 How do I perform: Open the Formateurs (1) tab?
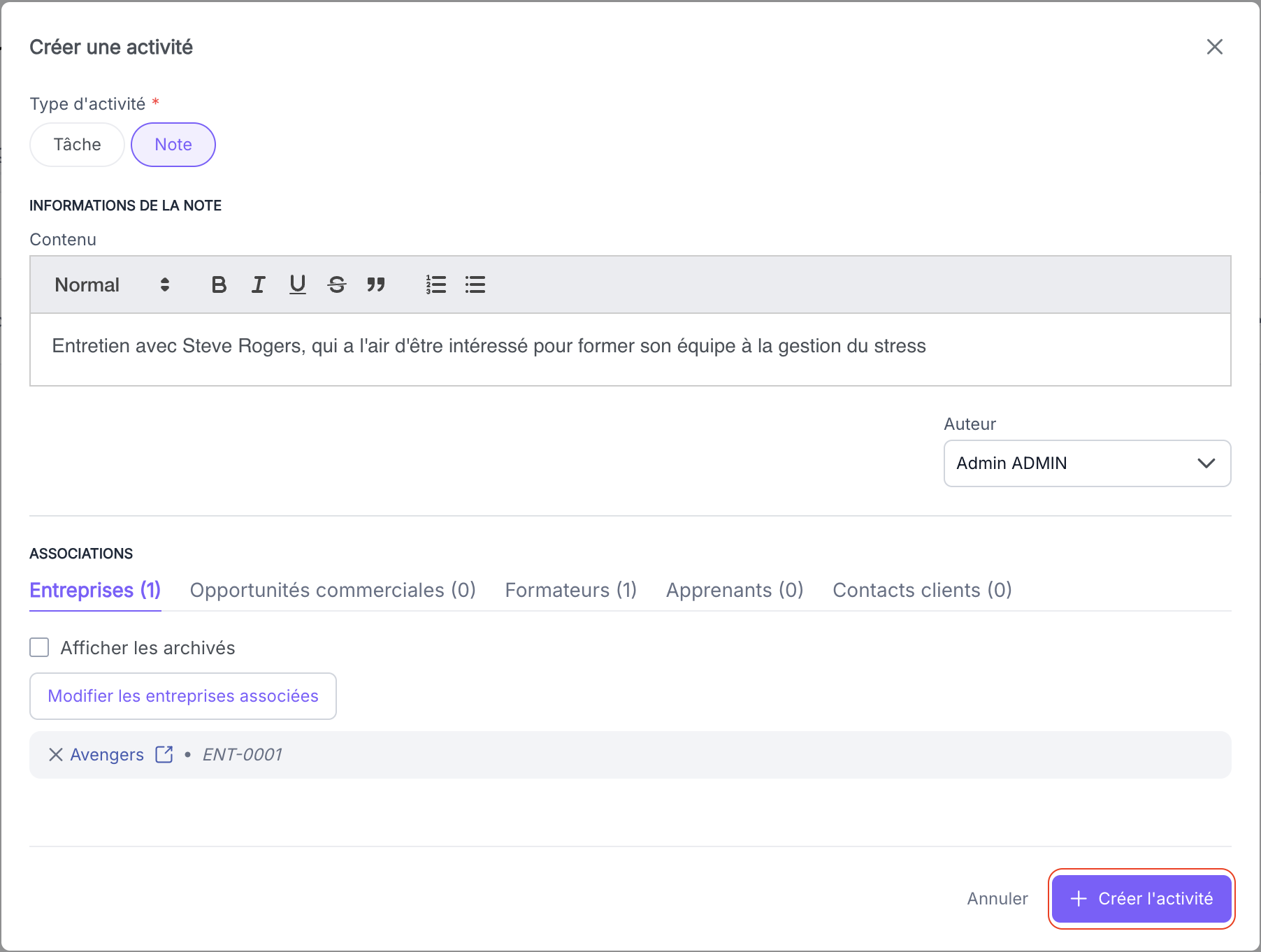click(570, 590)
